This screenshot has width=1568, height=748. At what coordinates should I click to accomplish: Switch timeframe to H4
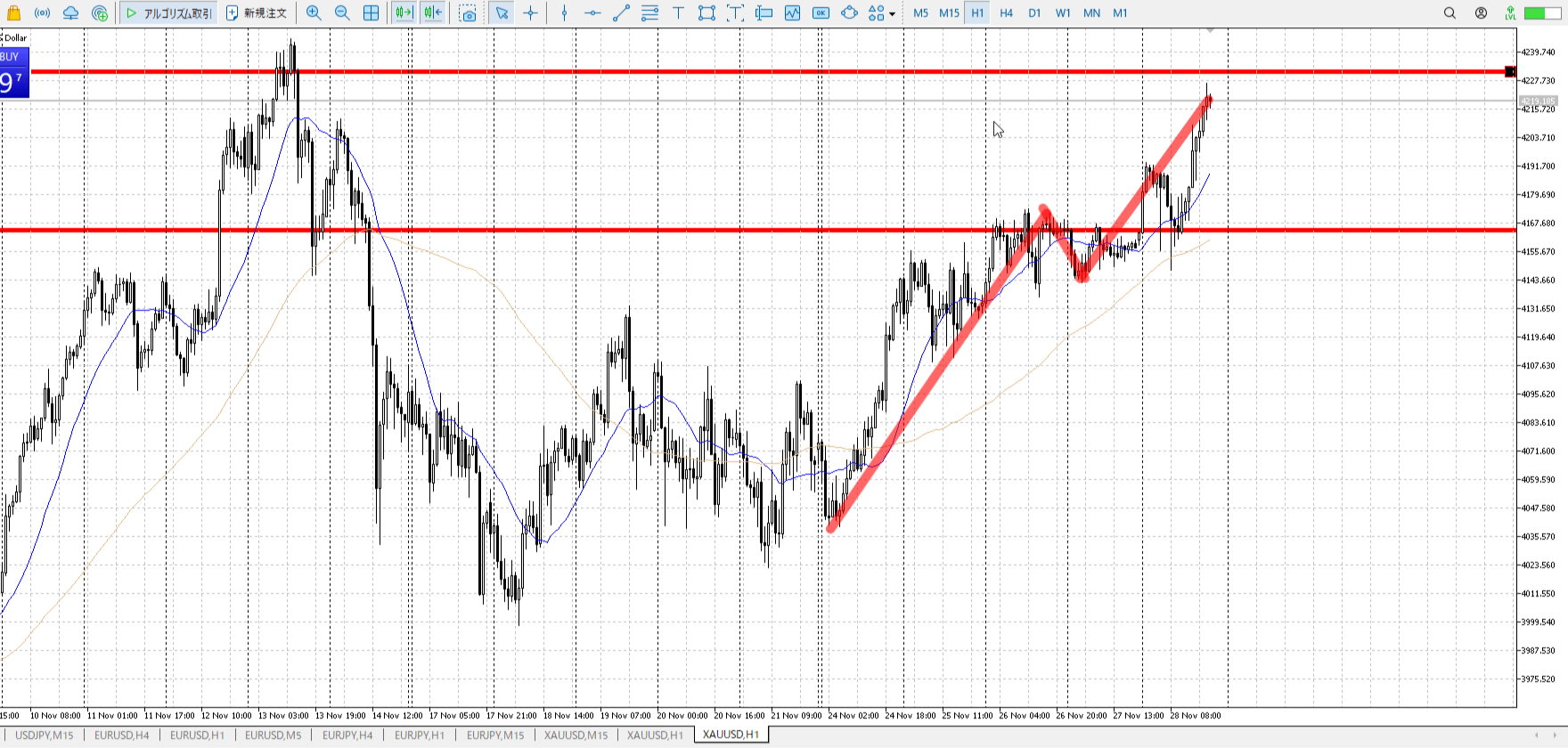(x=1006, y=13)
